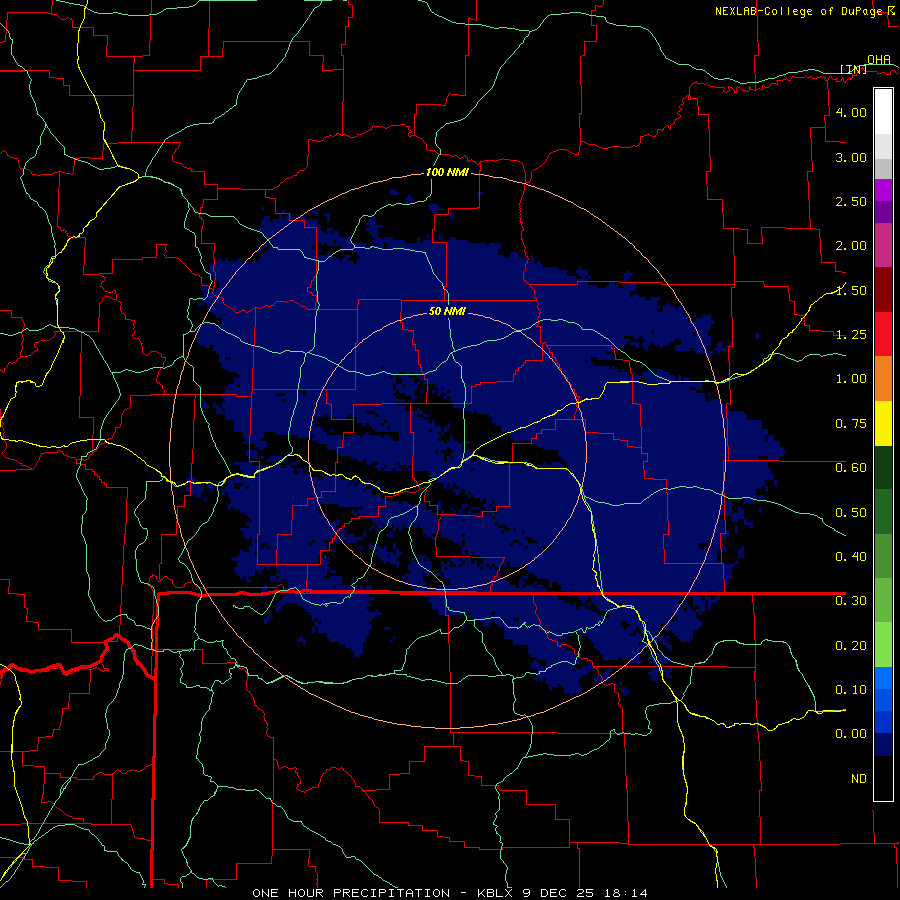Click the 0.00 legend value

click(851, 734)
